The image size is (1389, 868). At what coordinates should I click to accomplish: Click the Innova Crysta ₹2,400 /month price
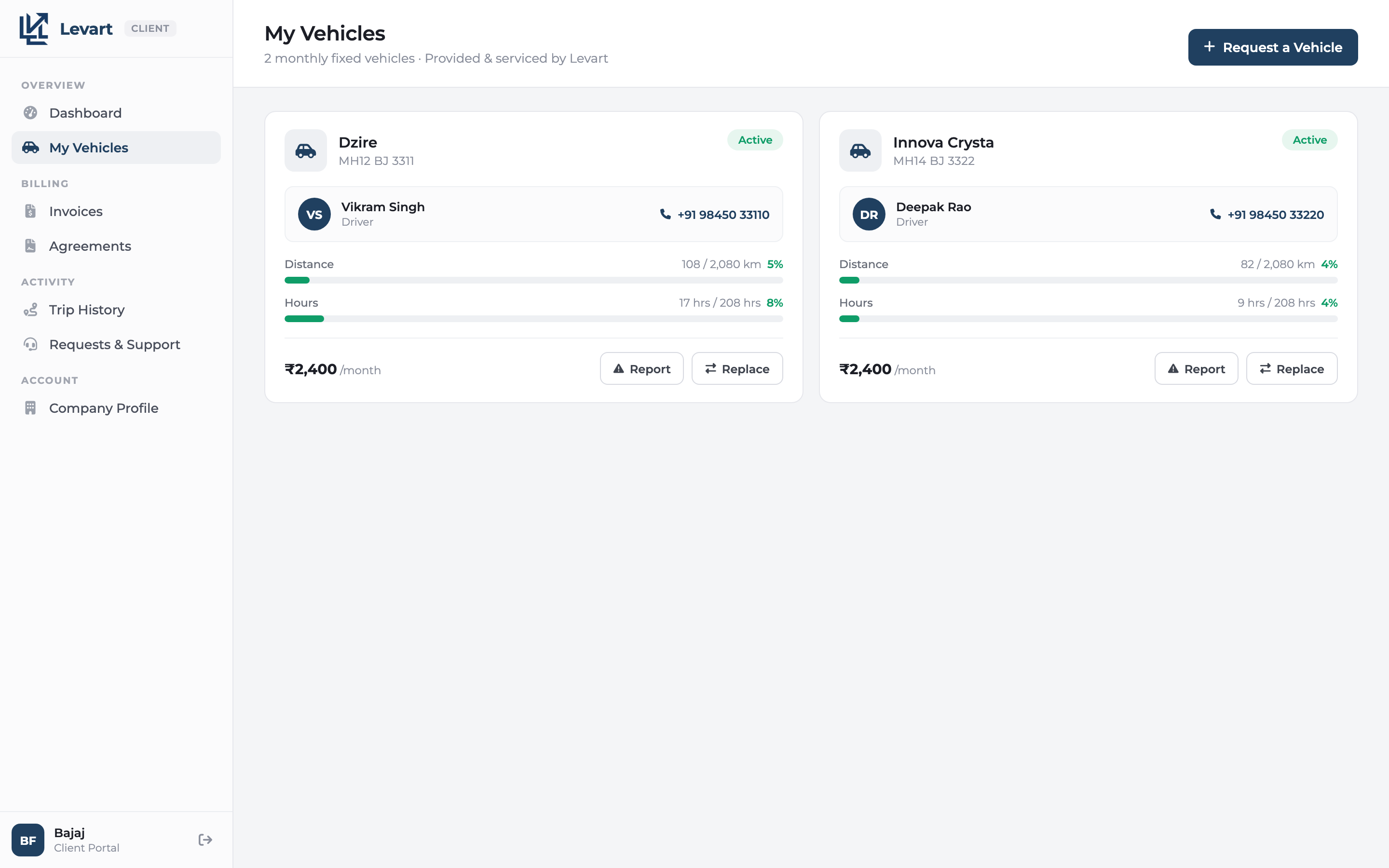coord(887,369)
